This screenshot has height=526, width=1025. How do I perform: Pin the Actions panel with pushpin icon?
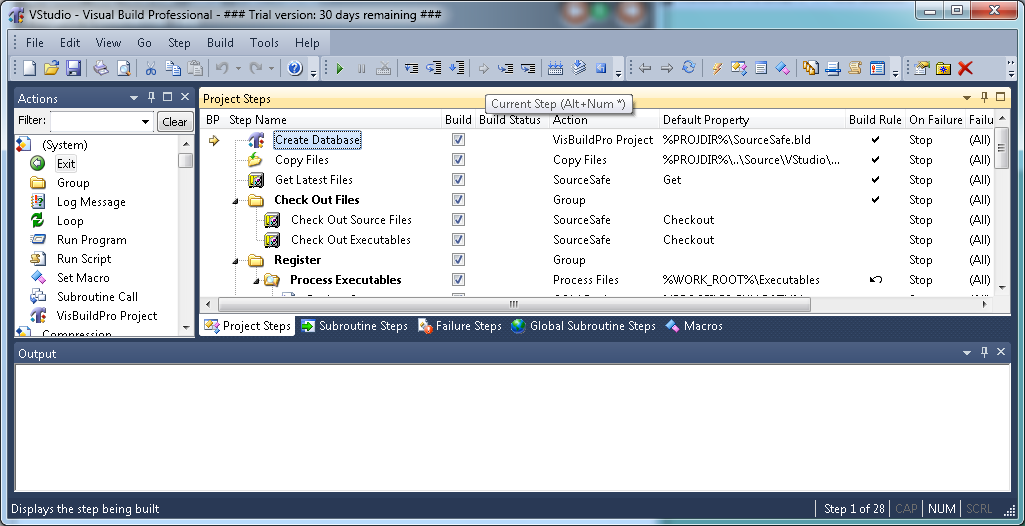[152, 97]
